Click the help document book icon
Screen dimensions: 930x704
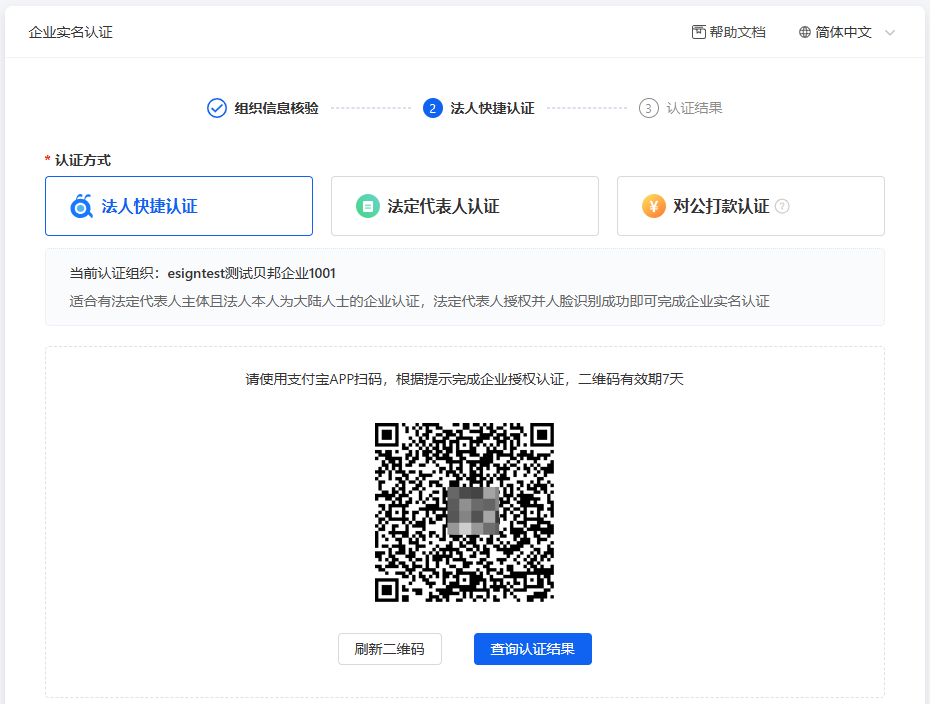699,32
